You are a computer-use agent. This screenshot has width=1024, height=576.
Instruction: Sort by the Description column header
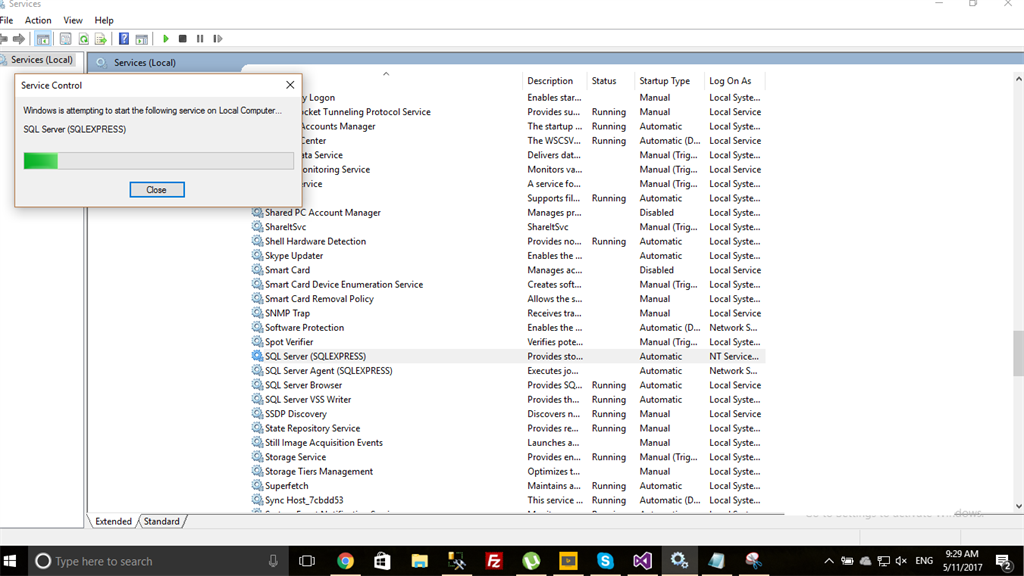pyautogui.click(x=550, y=81)
